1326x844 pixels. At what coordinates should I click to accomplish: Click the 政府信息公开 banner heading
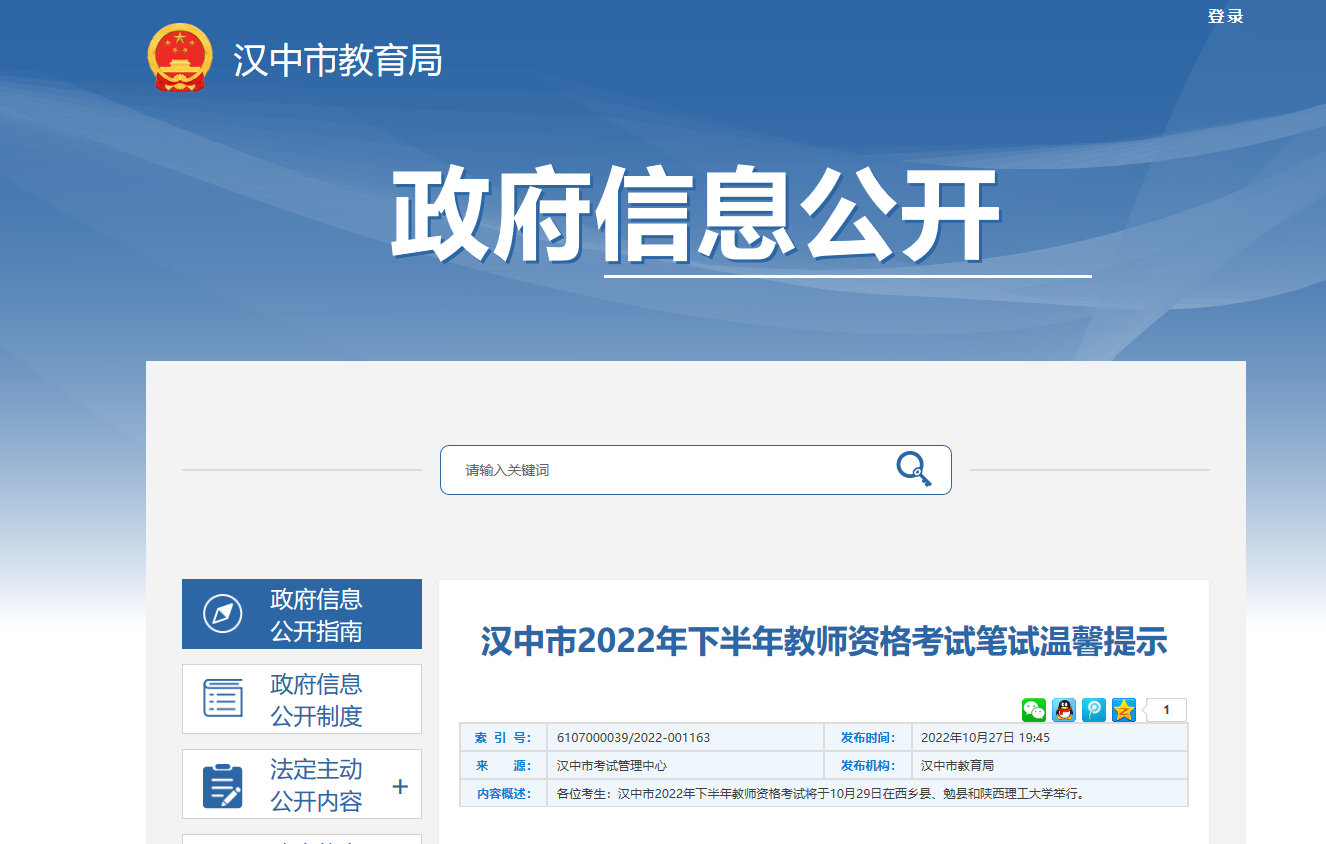coord(694,216)
